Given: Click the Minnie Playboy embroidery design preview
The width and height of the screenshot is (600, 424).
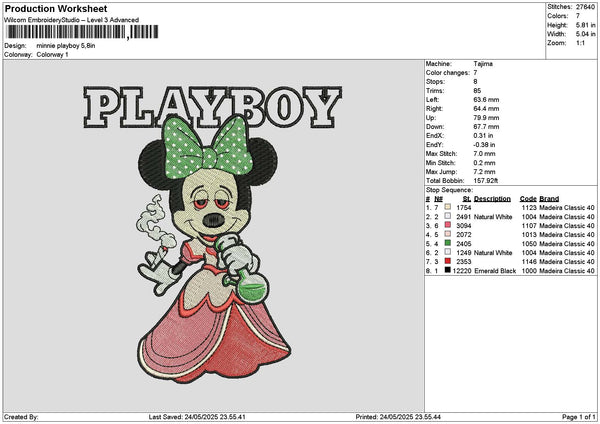Looking at the screenshot, I should tap(213, 235).
